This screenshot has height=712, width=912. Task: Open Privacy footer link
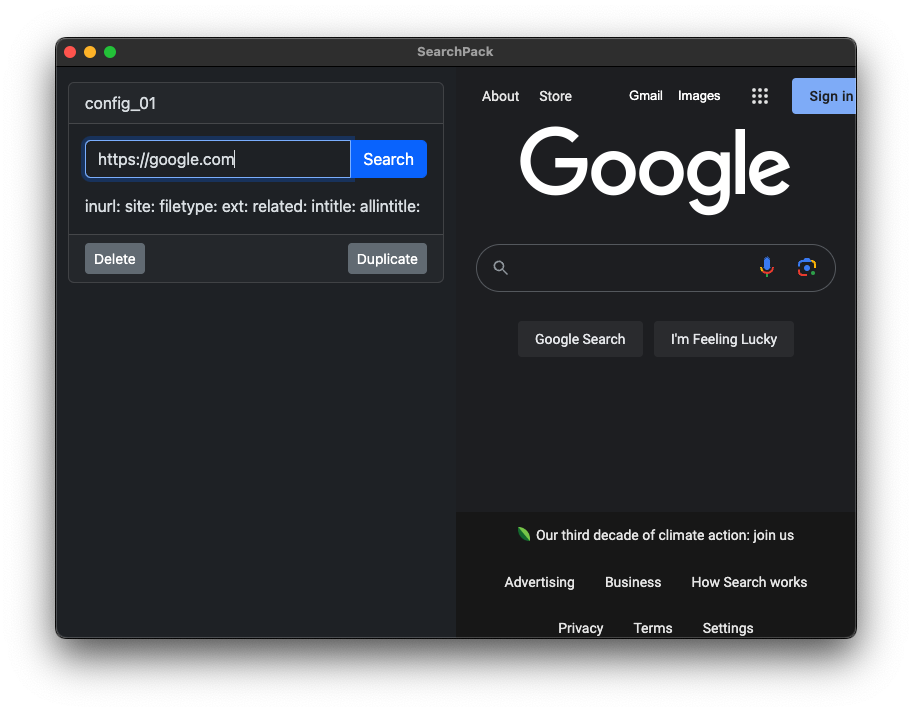click(580, 628)
